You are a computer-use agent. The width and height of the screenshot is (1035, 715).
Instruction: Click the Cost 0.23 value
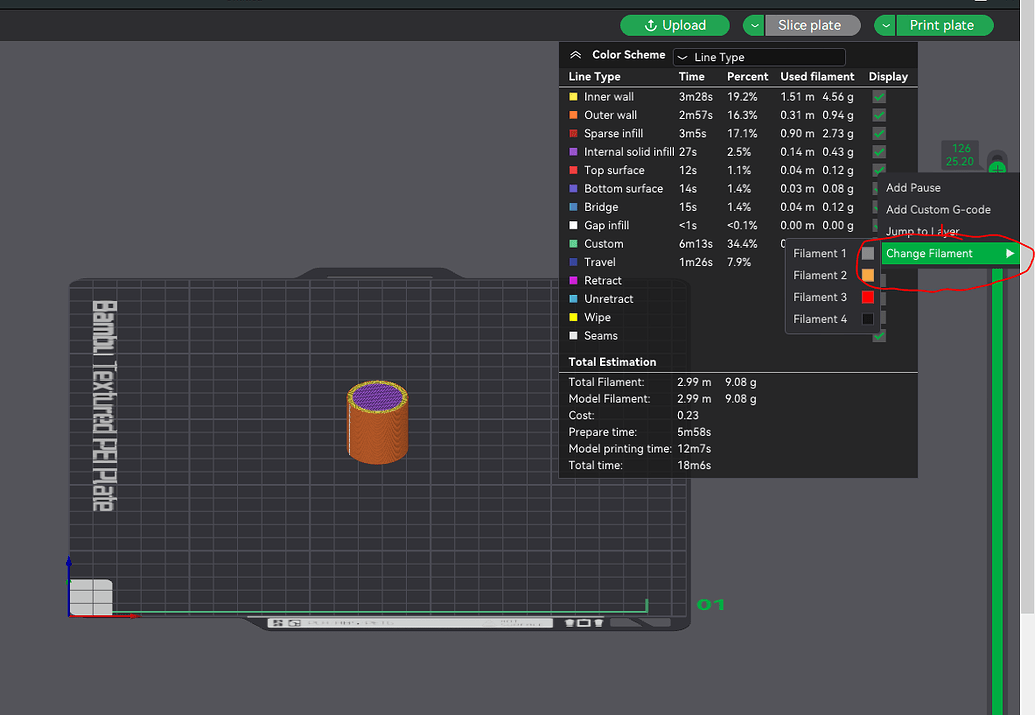coord(687,416)
